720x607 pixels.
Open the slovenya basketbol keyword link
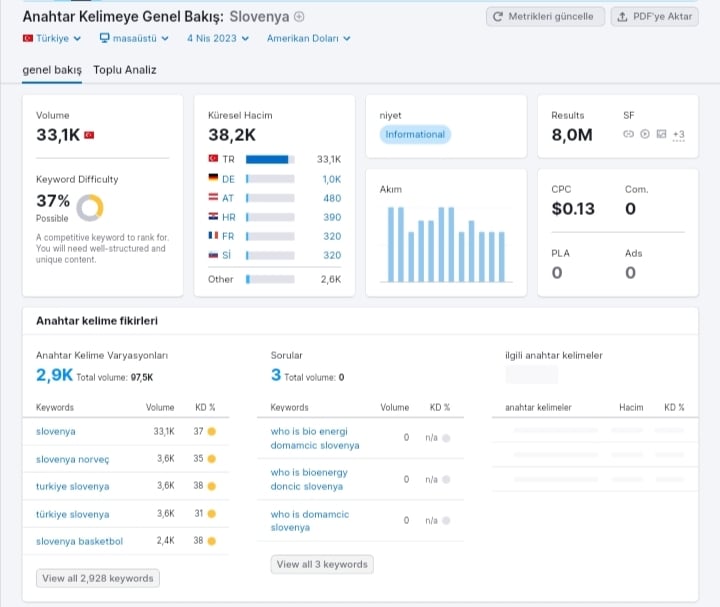click(x=79, y=541)
